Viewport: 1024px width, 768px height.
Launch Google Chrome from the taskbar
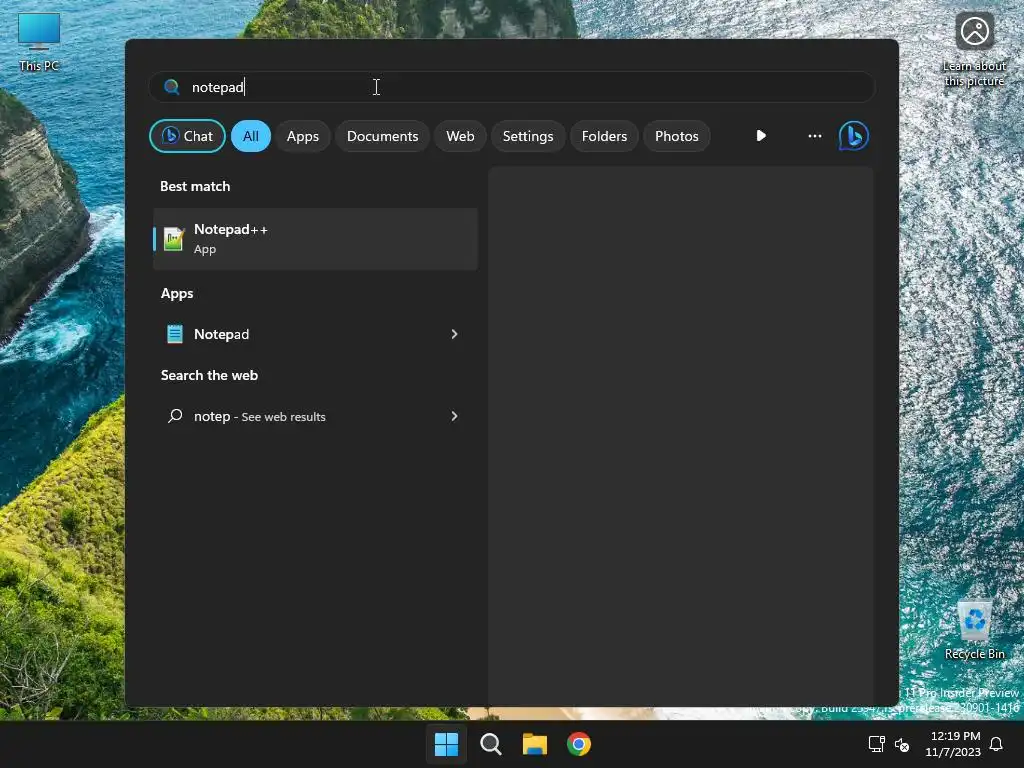point(579,744)
